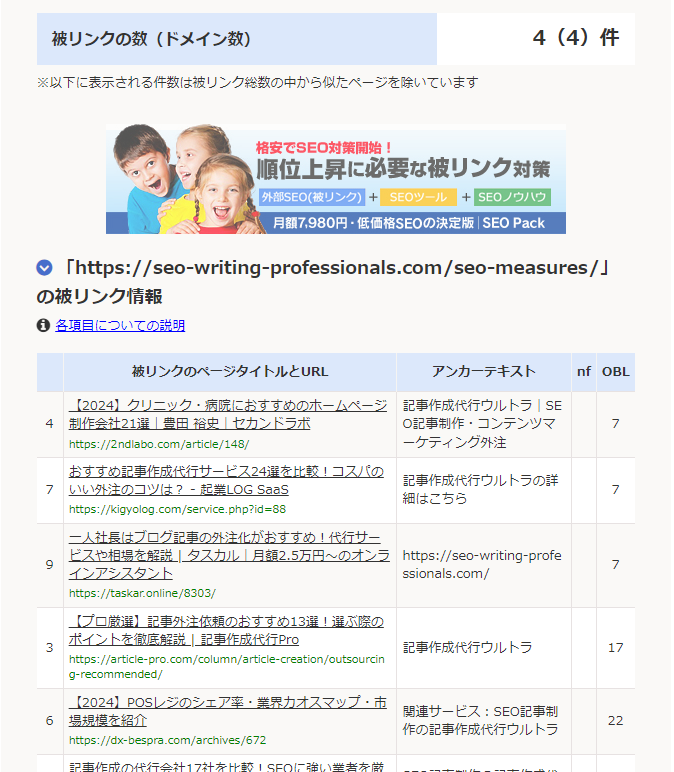674x772 pixels.
Task: Open the 【プロ厳選】記事外注依頼のおすすめ13選 link
Action: pos(226,631)
